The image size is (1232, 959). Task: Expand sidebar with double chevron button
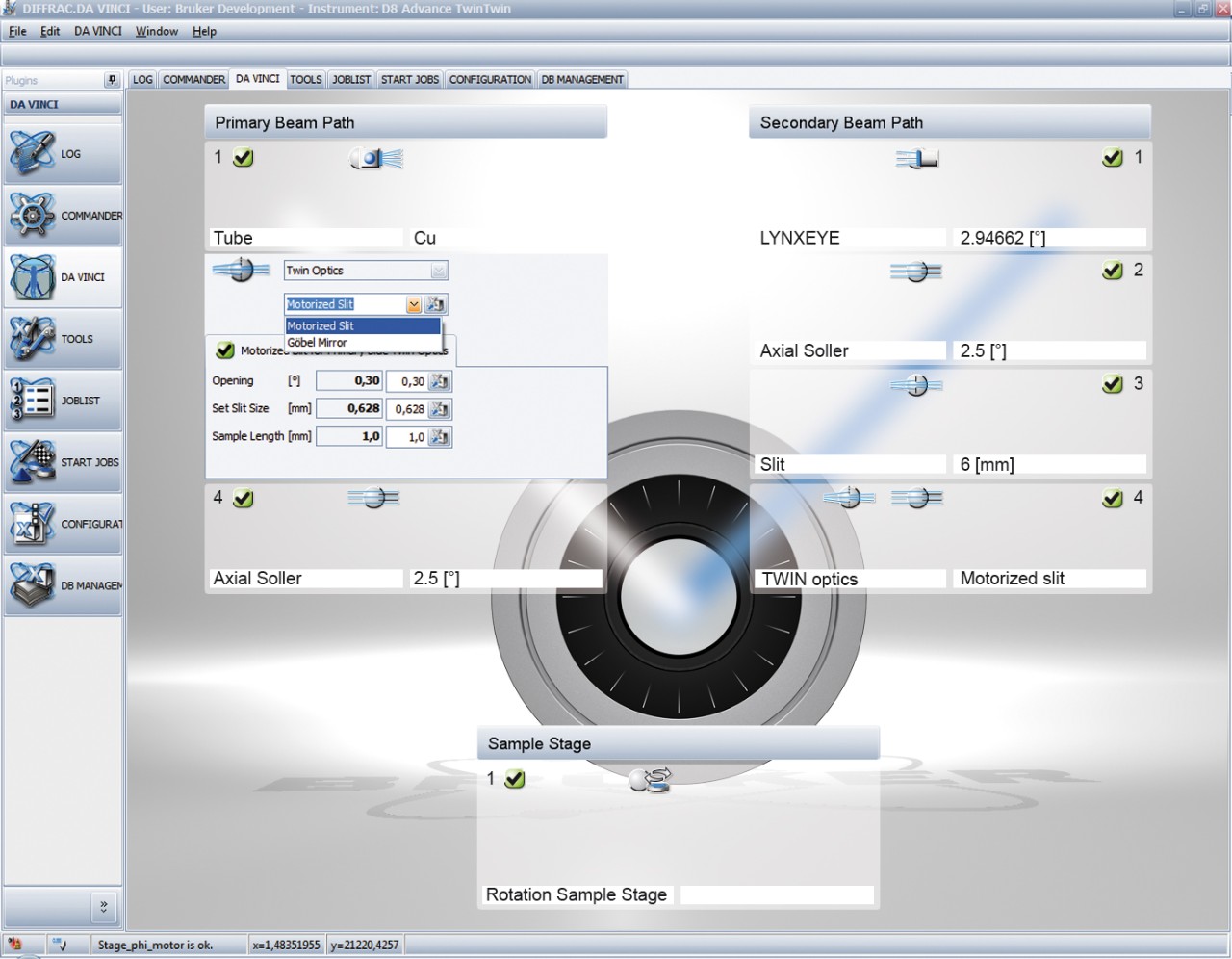pos(103,906)
